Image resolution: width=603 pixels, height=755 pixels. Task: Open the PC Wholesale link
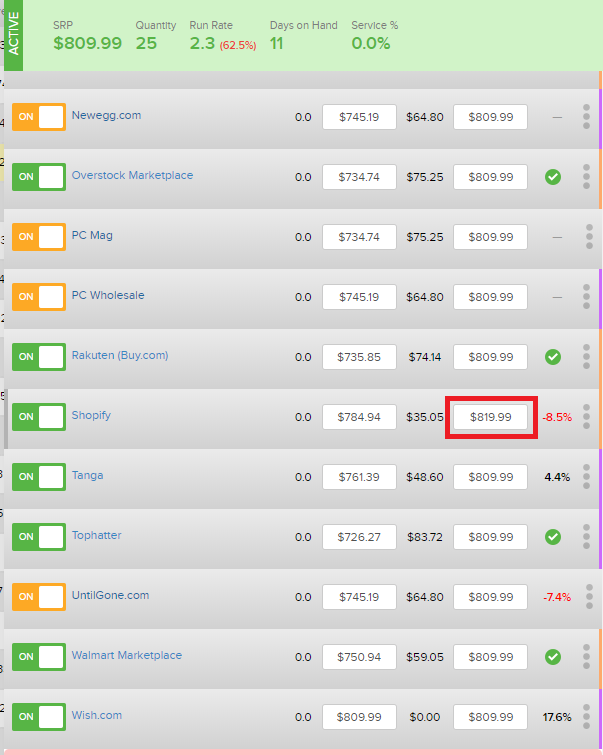[x=108, y=295]
